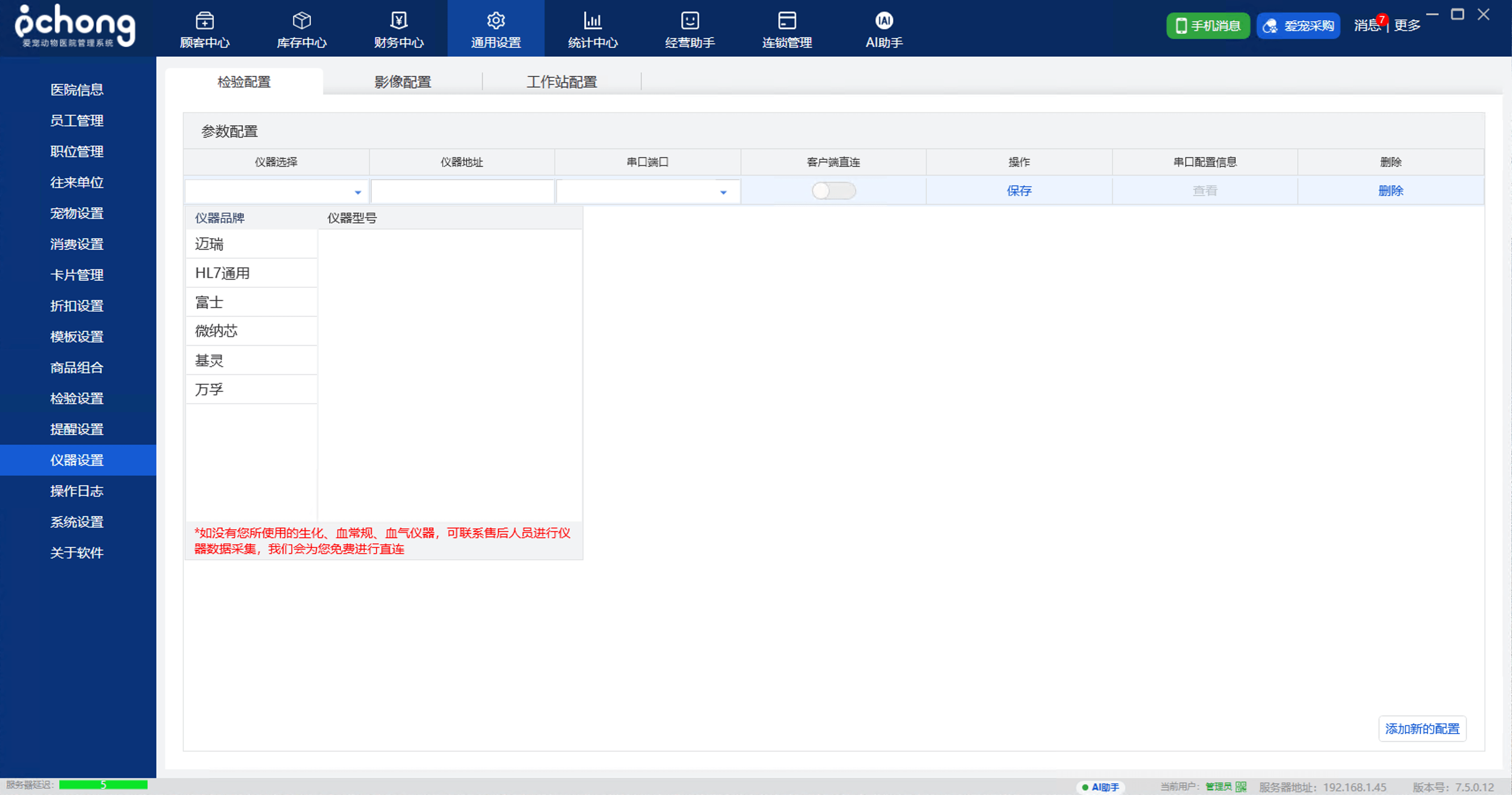Switch to 影像配置 tab
The height and width of the screenshot is (795, 1512).
point(402,82)
